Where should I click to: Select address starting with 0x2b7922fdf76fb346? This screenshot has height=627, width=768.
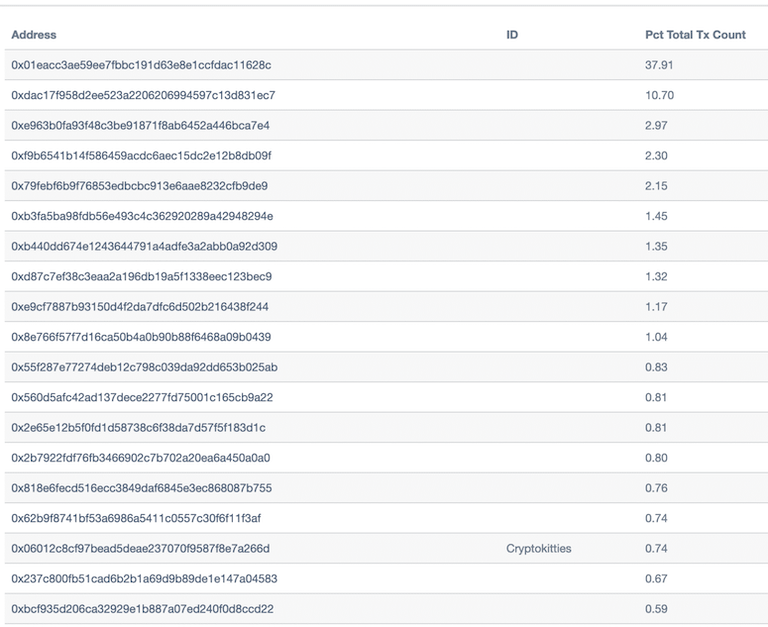click(x=141, y=458)
